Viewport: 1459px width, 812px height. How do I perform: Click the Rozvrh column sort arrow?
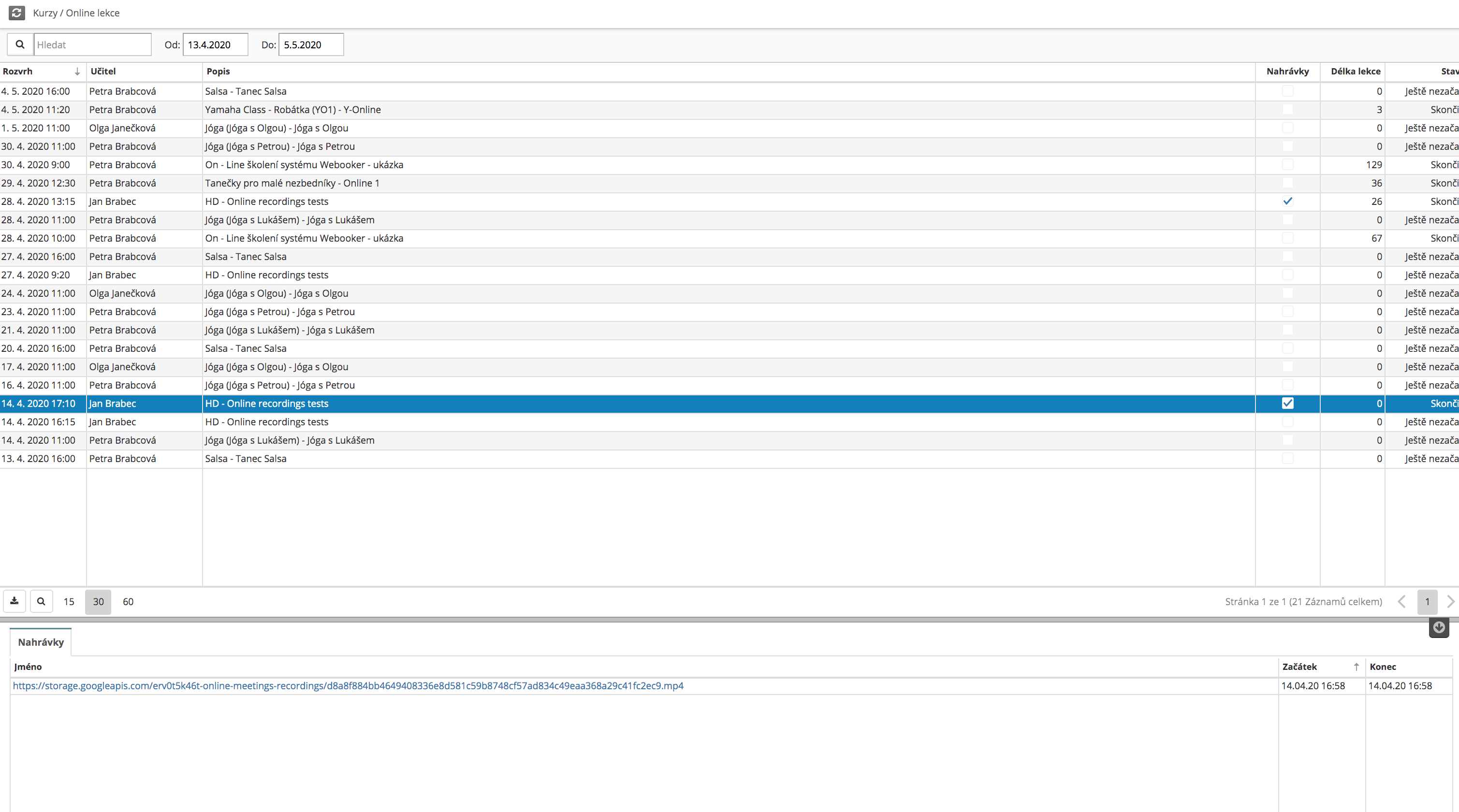77,72
